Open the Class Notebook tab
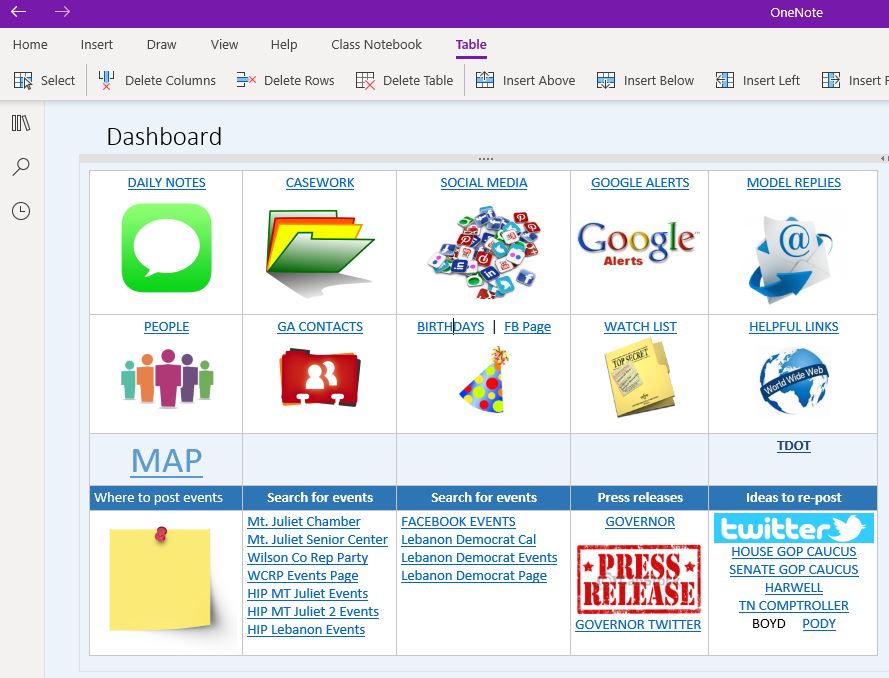 (376, 44)
